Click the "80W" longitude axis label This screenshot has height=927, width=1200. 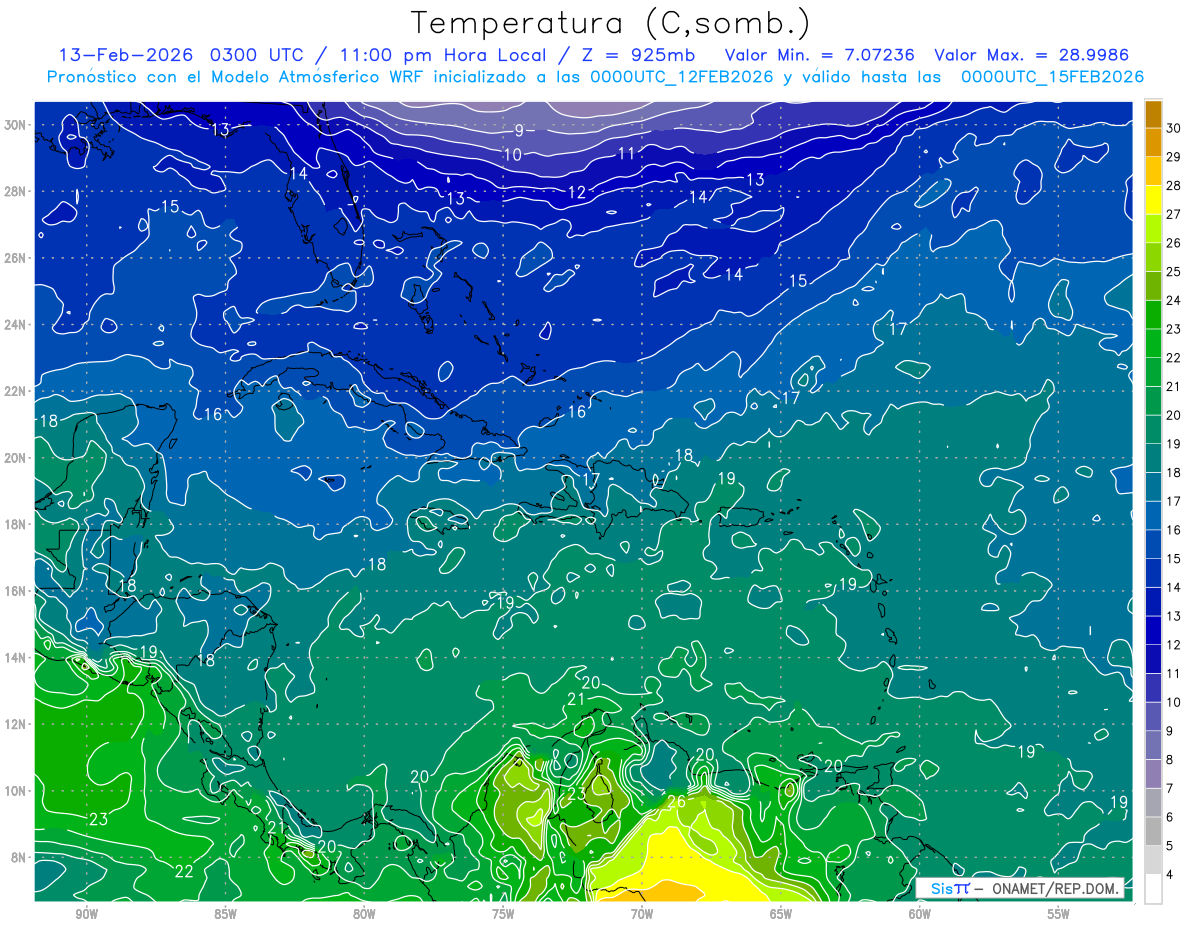pos(364,914)
